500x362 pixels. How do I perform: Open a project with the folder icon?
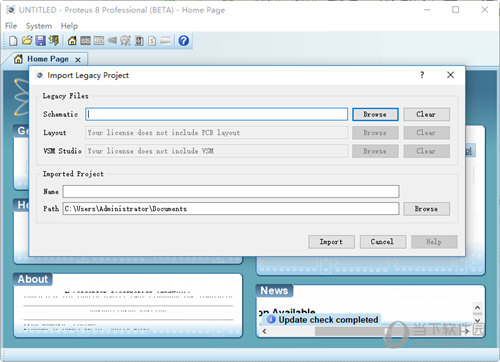[x=27, y=41]
